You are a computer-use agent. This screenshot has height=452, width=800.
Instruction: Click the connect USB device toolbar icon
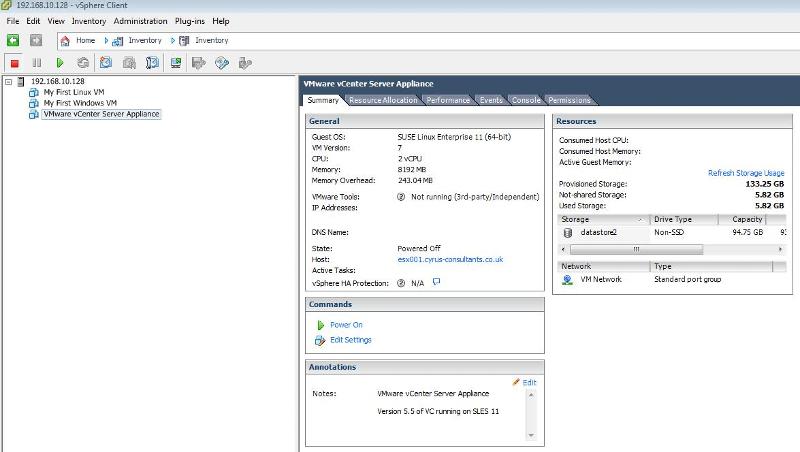[245, 63]
